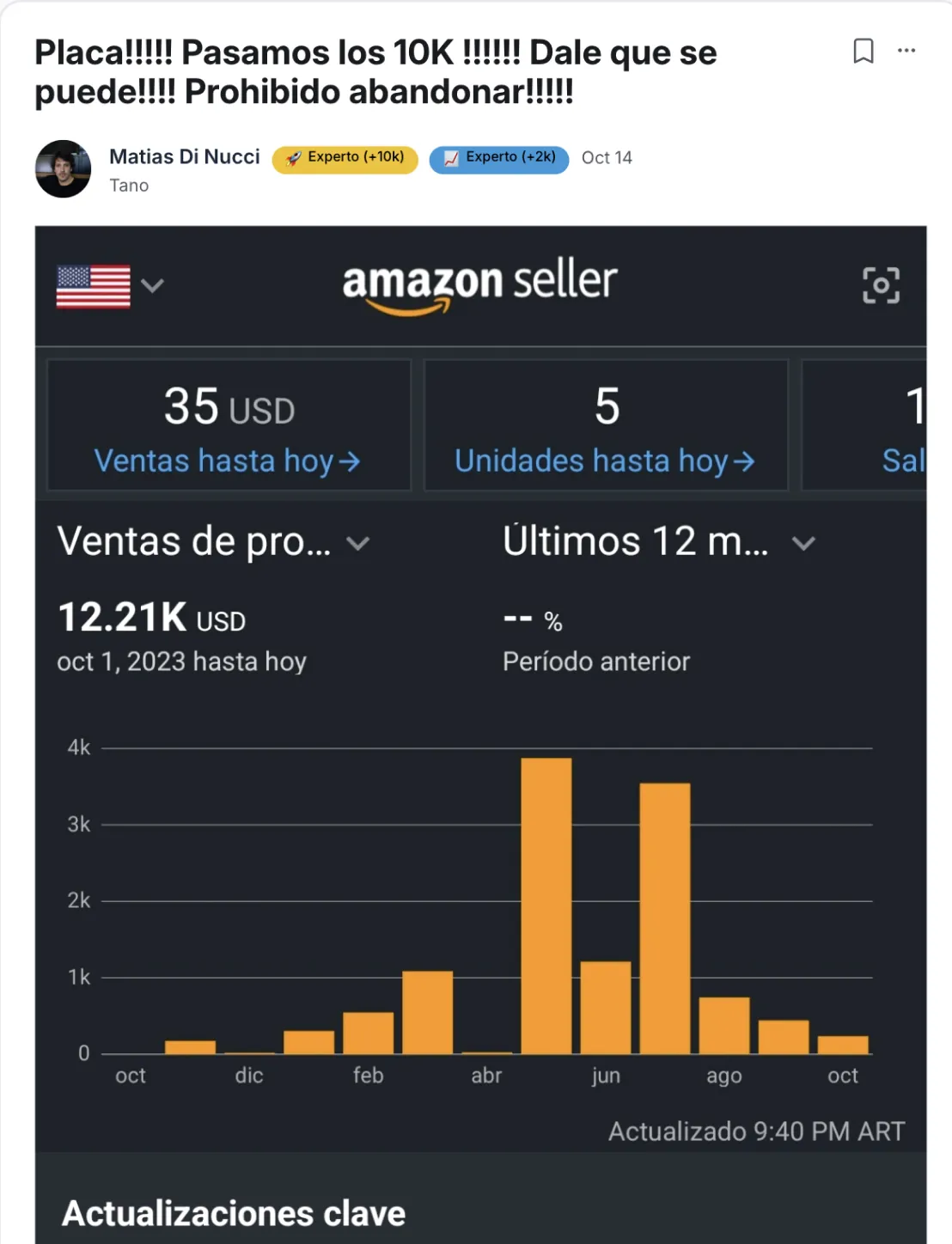Open the three-dot post options menu
Screen dimensions: 952x1244
point(906,51)
